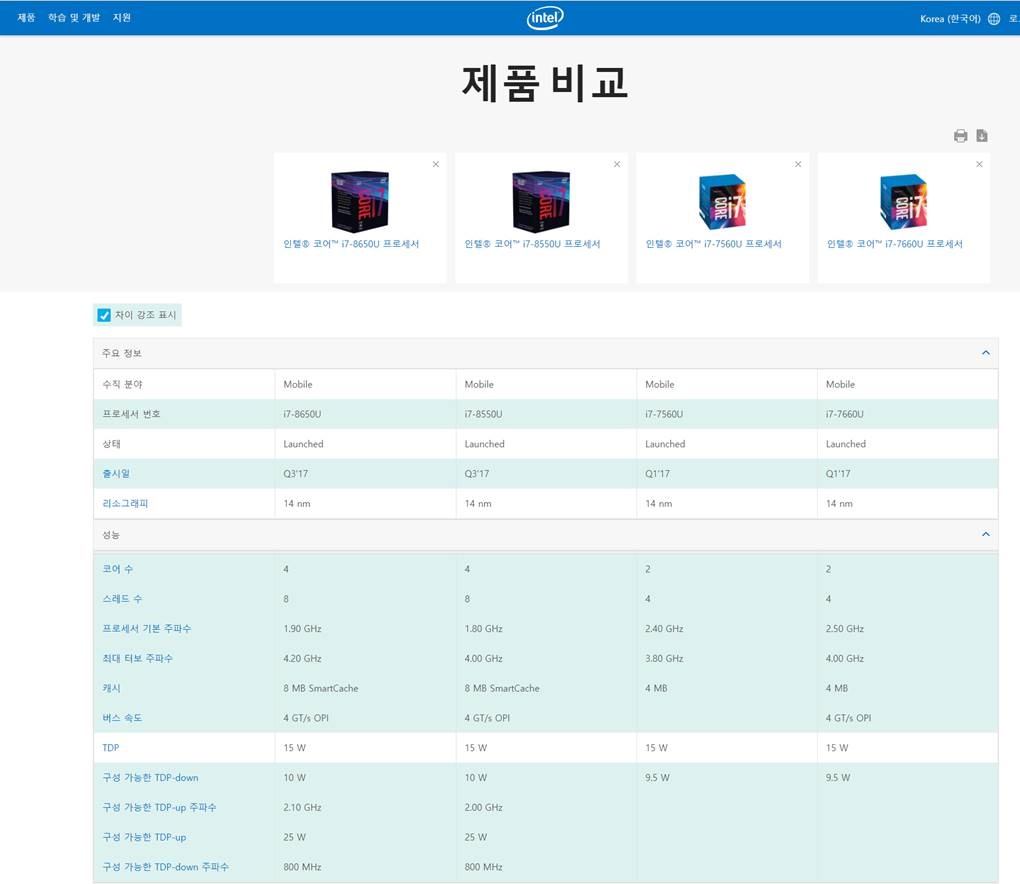The image size is (1020, 884).
Task: Click the 2.00 GHz TDP-up frequency value
Action: click(484, 807)
